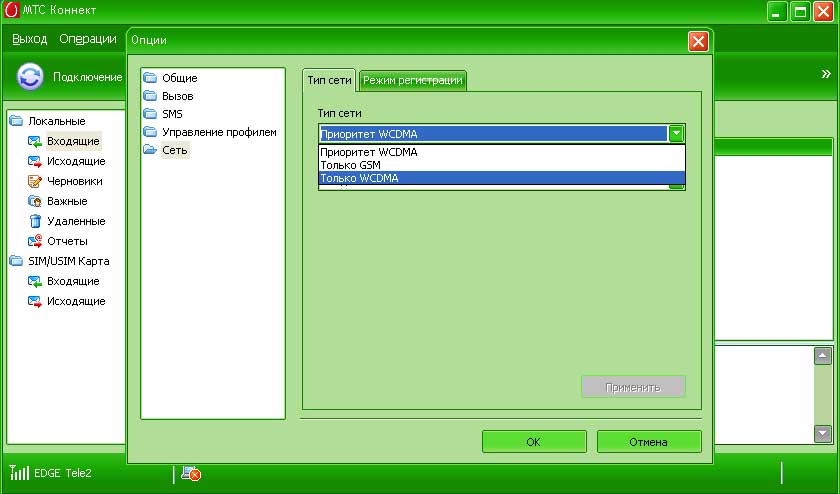Select the Вызов folder icon
Screen dimensions: 840x494
(x=150, y=96)
